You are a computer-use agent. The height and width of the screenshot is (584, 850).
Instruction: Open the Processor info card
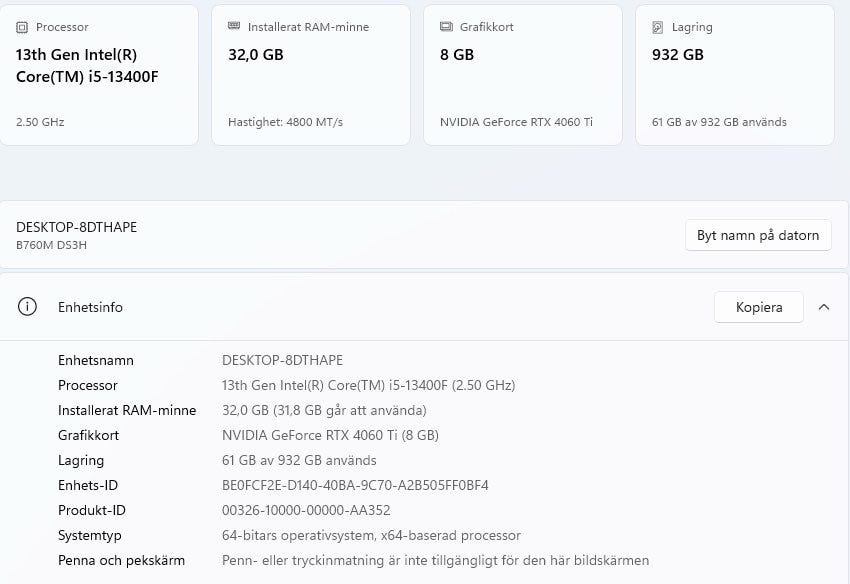(x=99, y=75)
